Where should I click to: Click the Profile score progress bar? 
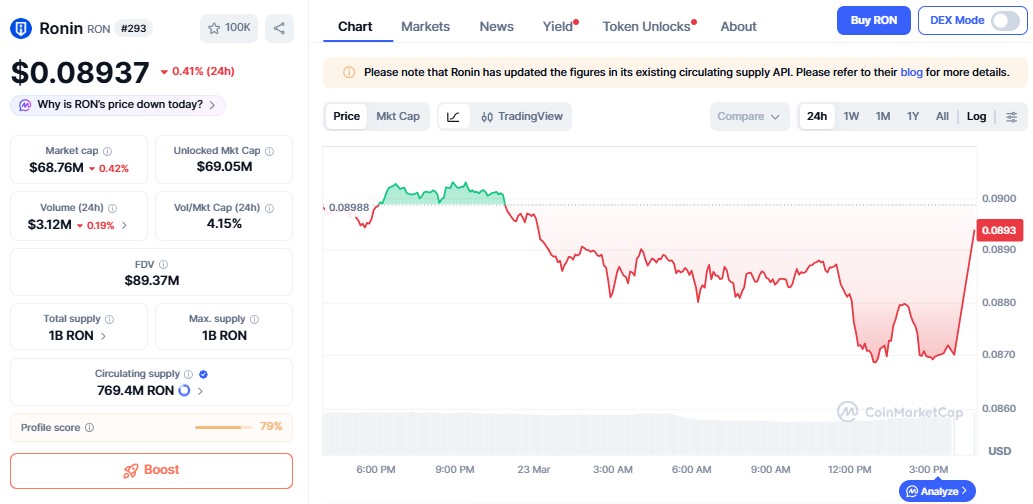pos(224,427)
